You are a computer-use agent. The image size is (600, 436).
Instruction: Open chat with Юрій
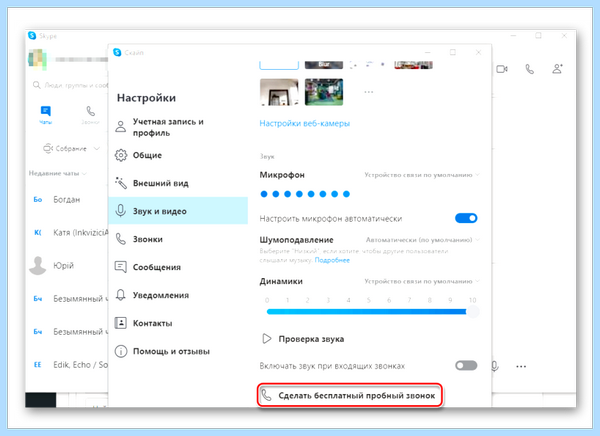click(67, 266)
